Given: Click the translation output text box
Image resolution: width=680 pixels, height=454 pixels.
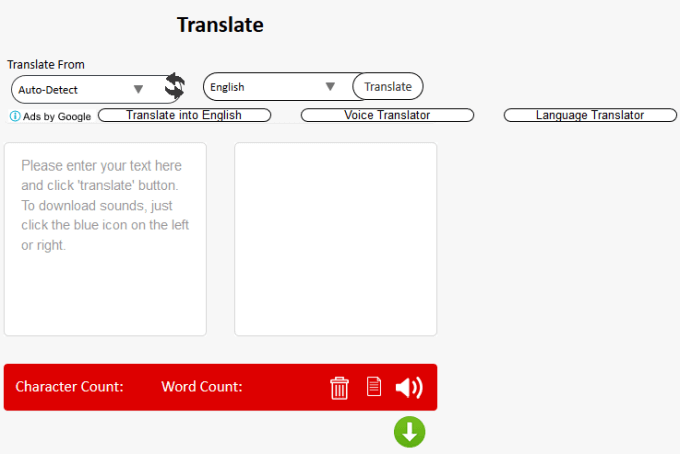Looking at the screenshot, I should tap(336, 239).
